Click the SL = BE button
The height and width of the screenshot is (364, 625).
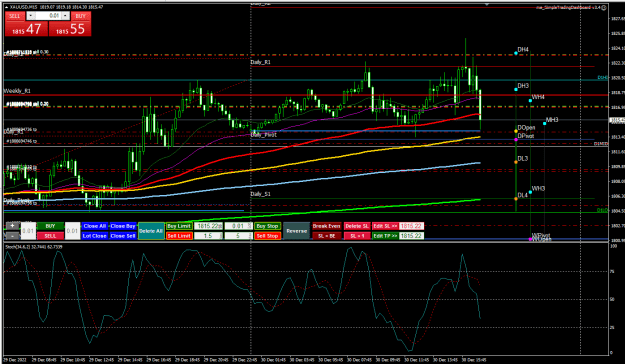click(x=326, y=236)
